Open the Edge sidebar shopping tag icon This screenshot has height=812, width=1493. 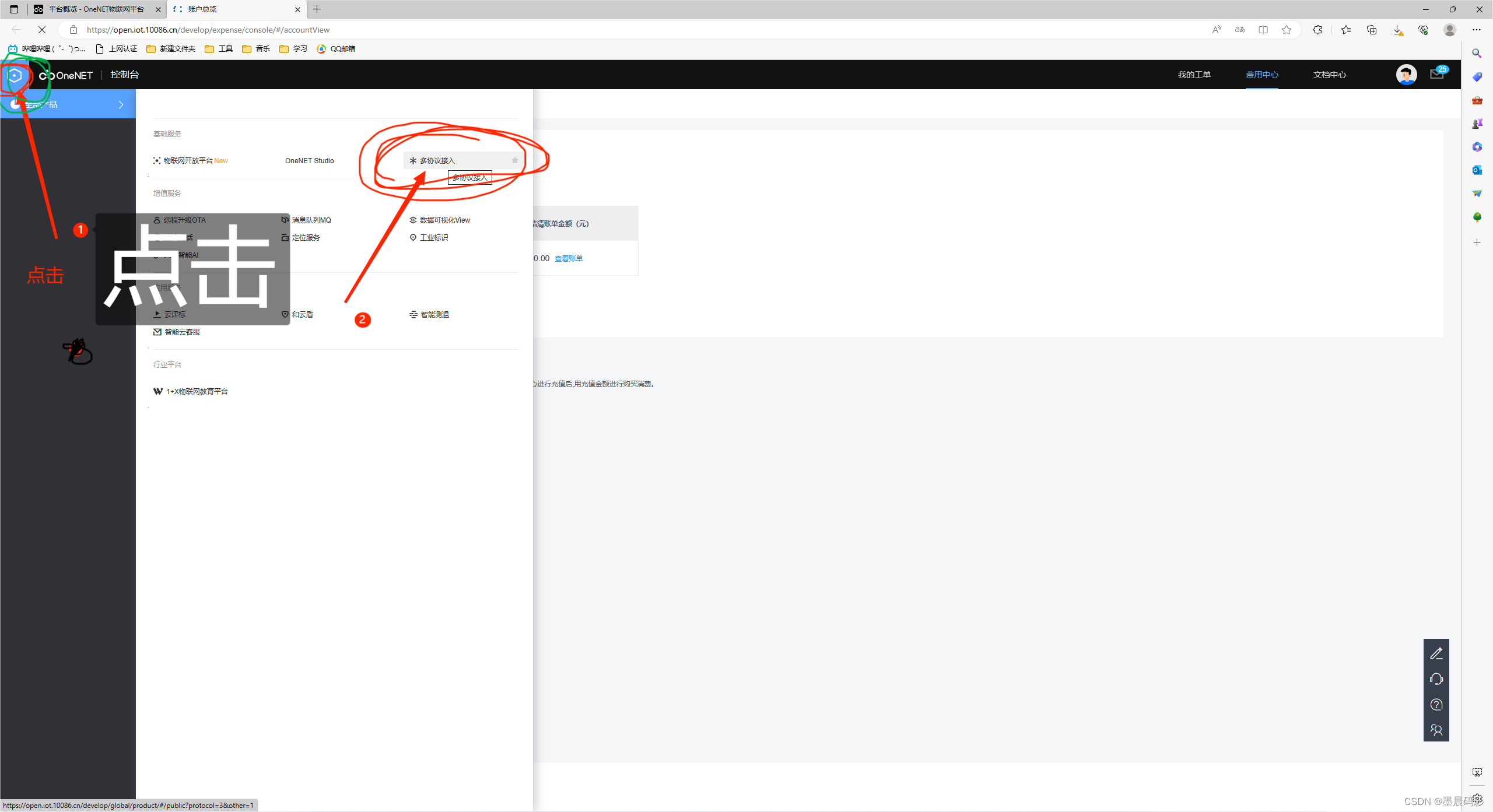[1477, 77]
